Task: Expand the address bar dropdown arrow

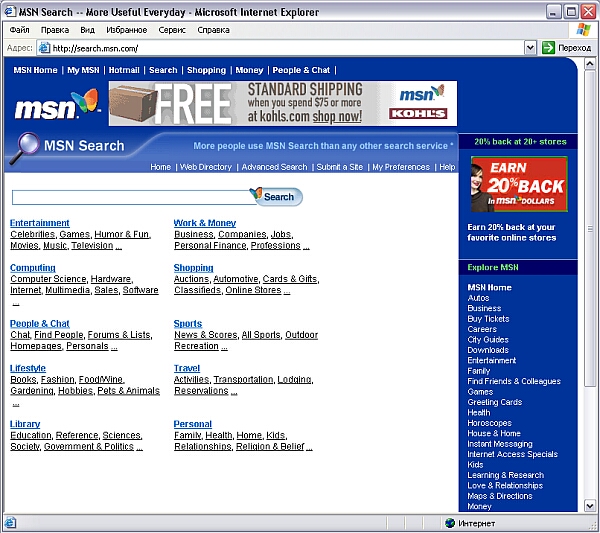Action: (530, 48)
